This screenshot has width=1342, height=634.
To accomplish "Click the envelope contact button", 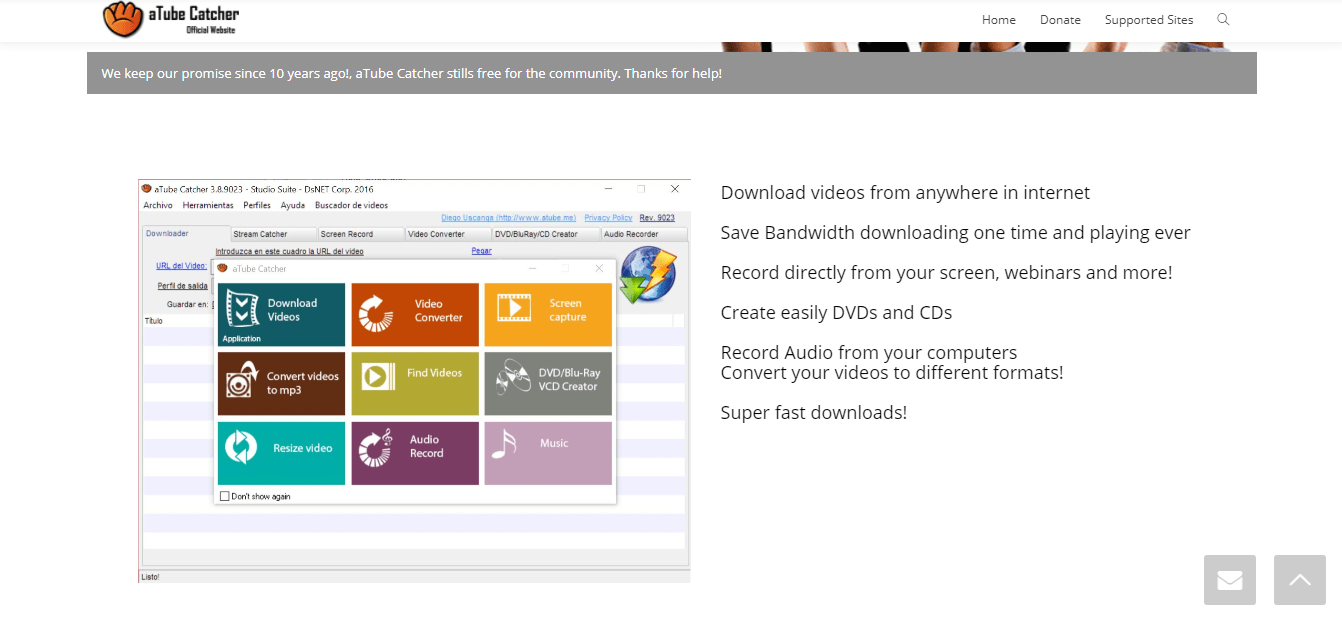I will click(x=1230, y=580).
